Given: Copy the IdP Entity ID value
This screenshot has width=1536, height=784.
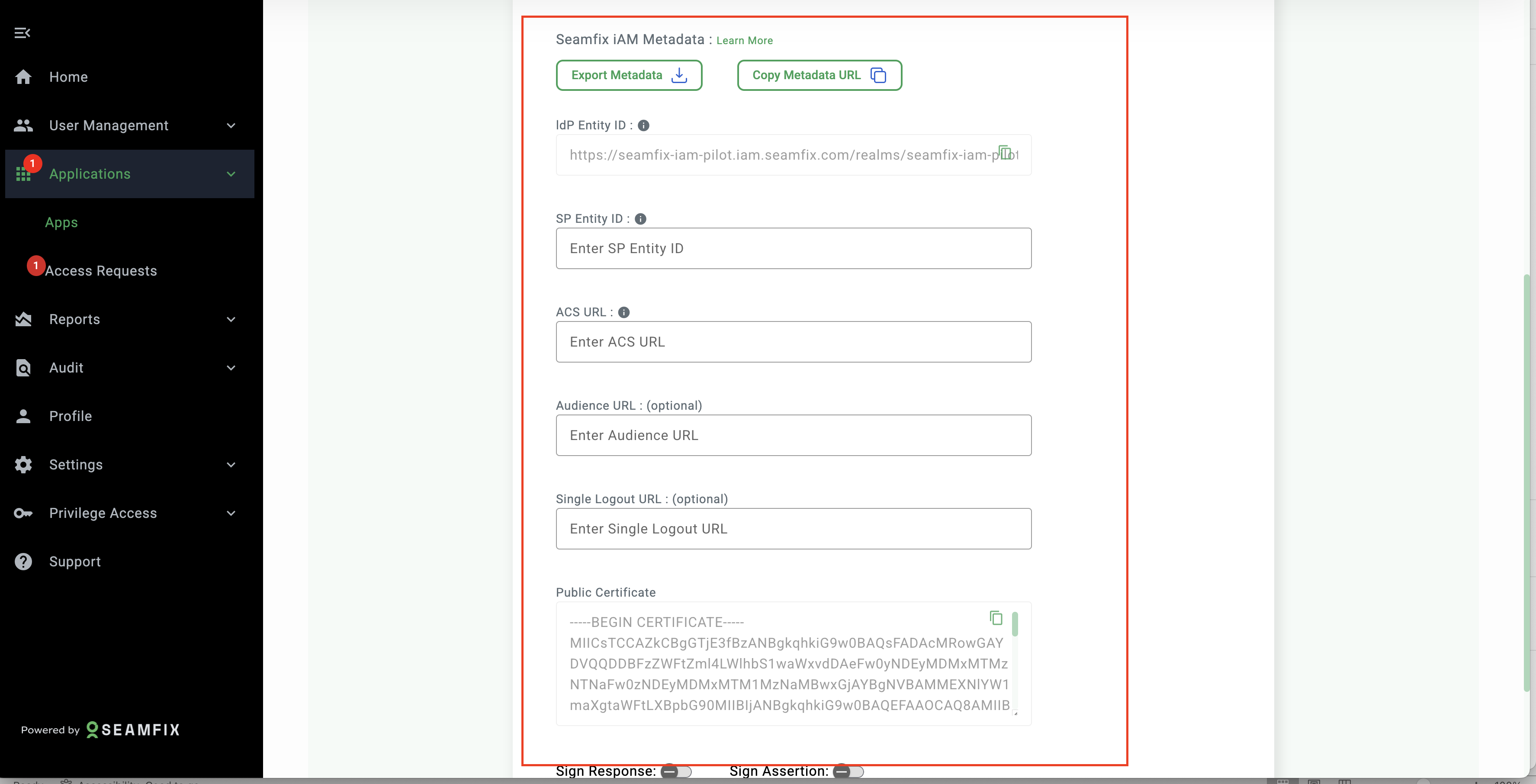Looking at the screenshot, I should [1005, 153].
